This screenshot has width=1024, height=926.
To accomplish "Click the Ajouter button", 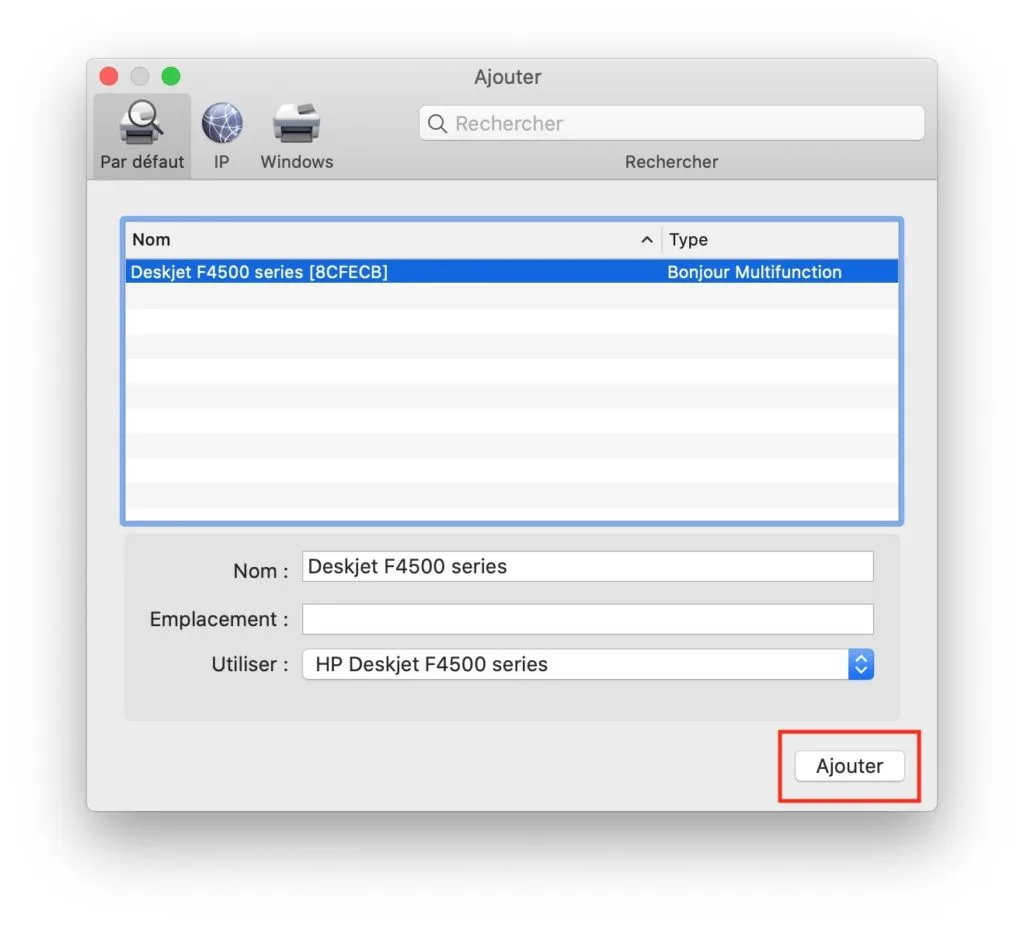I will [x=849, y=765].
